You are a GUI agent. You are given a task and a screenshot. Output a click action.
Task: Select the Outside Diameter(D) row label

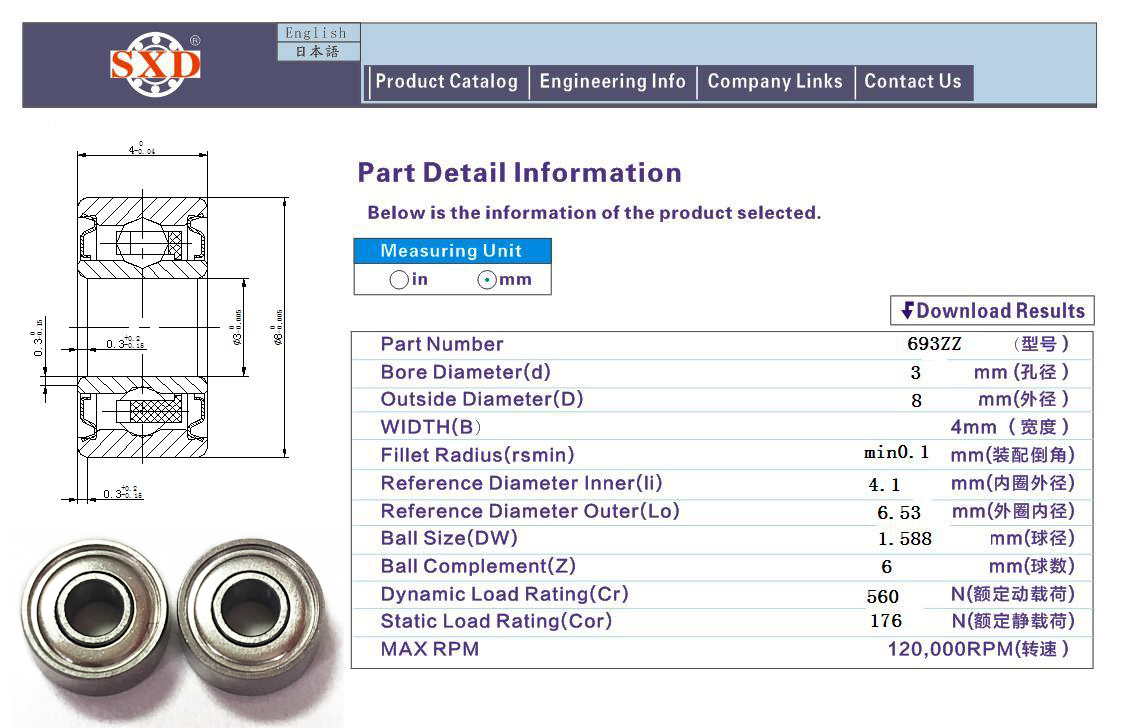click(x=481, y=399)
